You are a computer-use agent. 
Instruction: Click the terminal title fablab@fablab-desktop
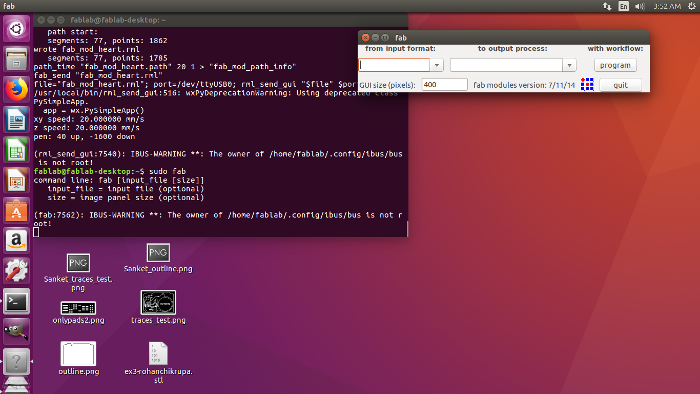point(118,20)
